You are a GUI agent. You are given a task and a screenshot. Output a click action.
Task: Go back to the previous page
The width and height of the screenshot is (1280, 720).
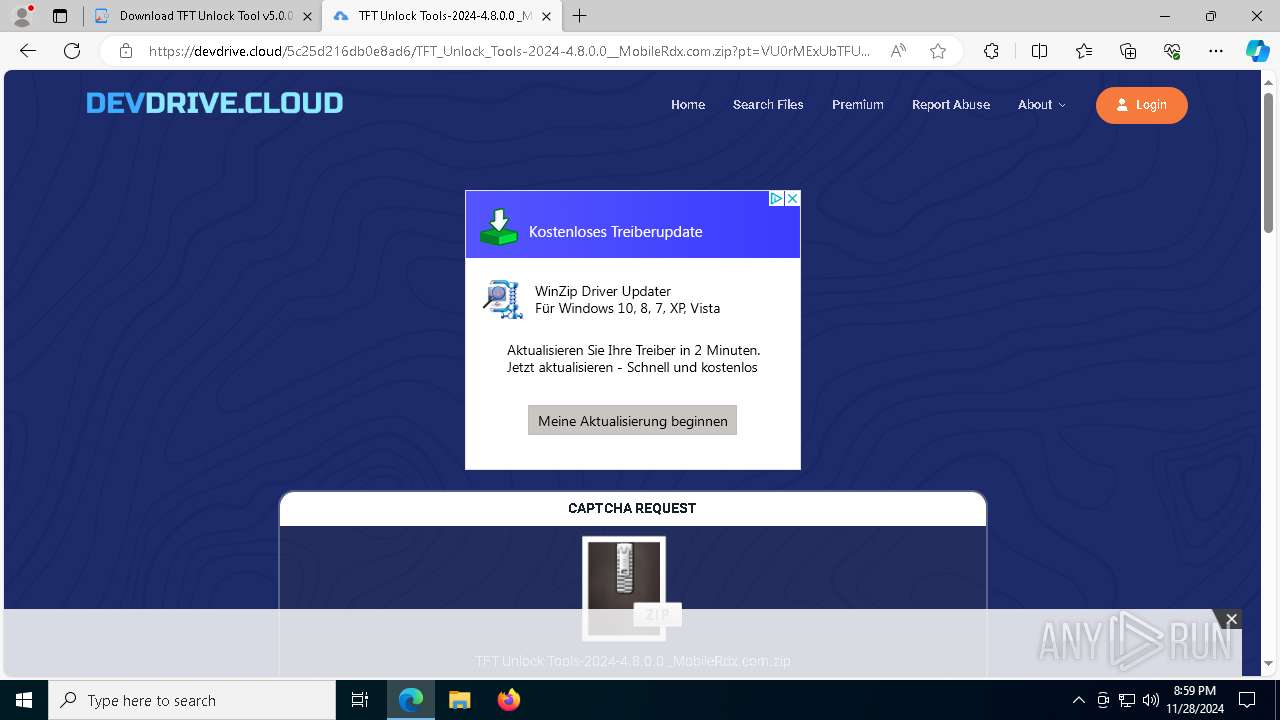point(28,51)
